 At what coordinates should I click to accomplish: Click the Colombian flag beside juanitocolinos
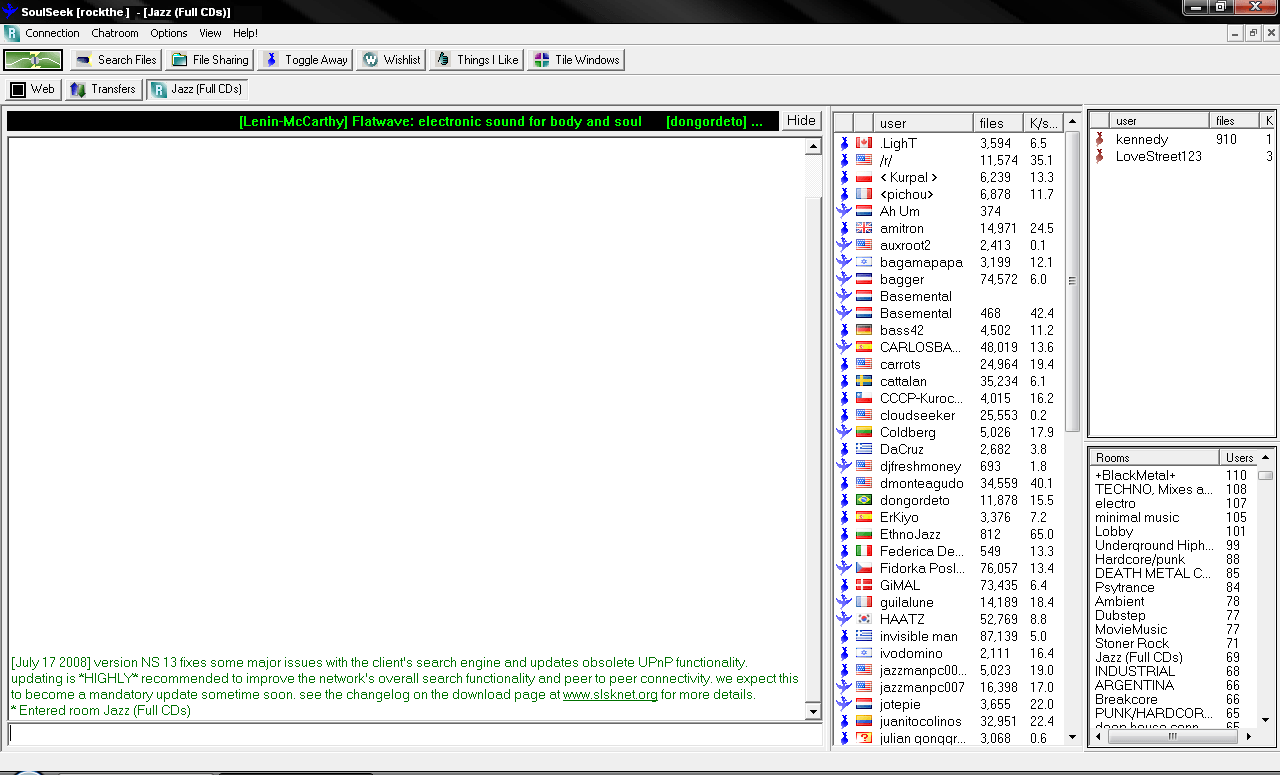864,721
